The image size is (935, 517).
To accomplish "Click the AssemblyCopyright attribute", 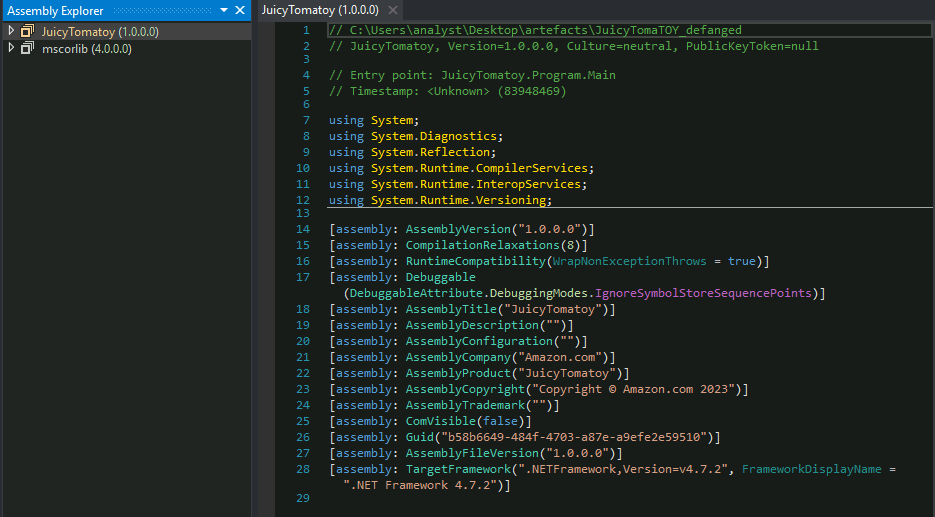I will click(465, 390).
